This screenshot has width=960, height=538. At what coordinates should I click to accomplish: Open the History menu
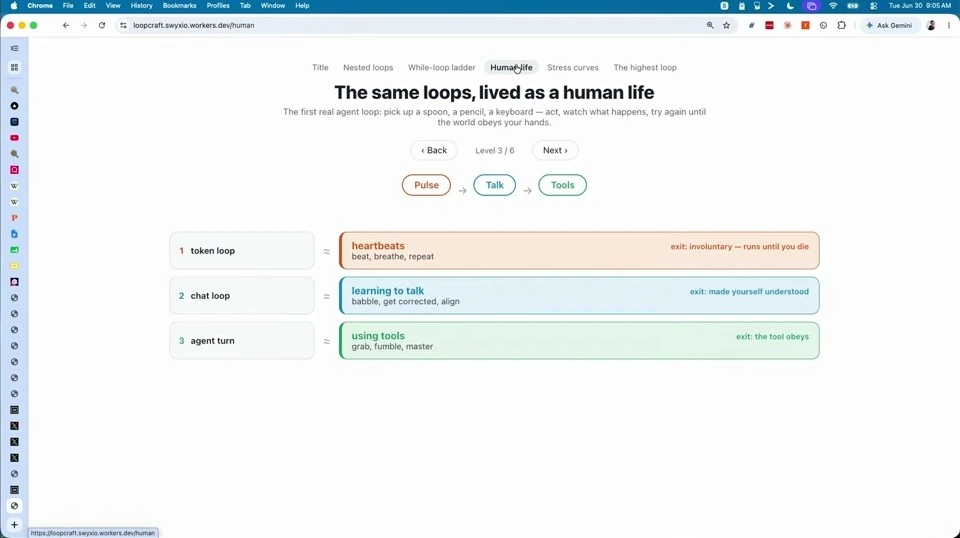[141, 6]
